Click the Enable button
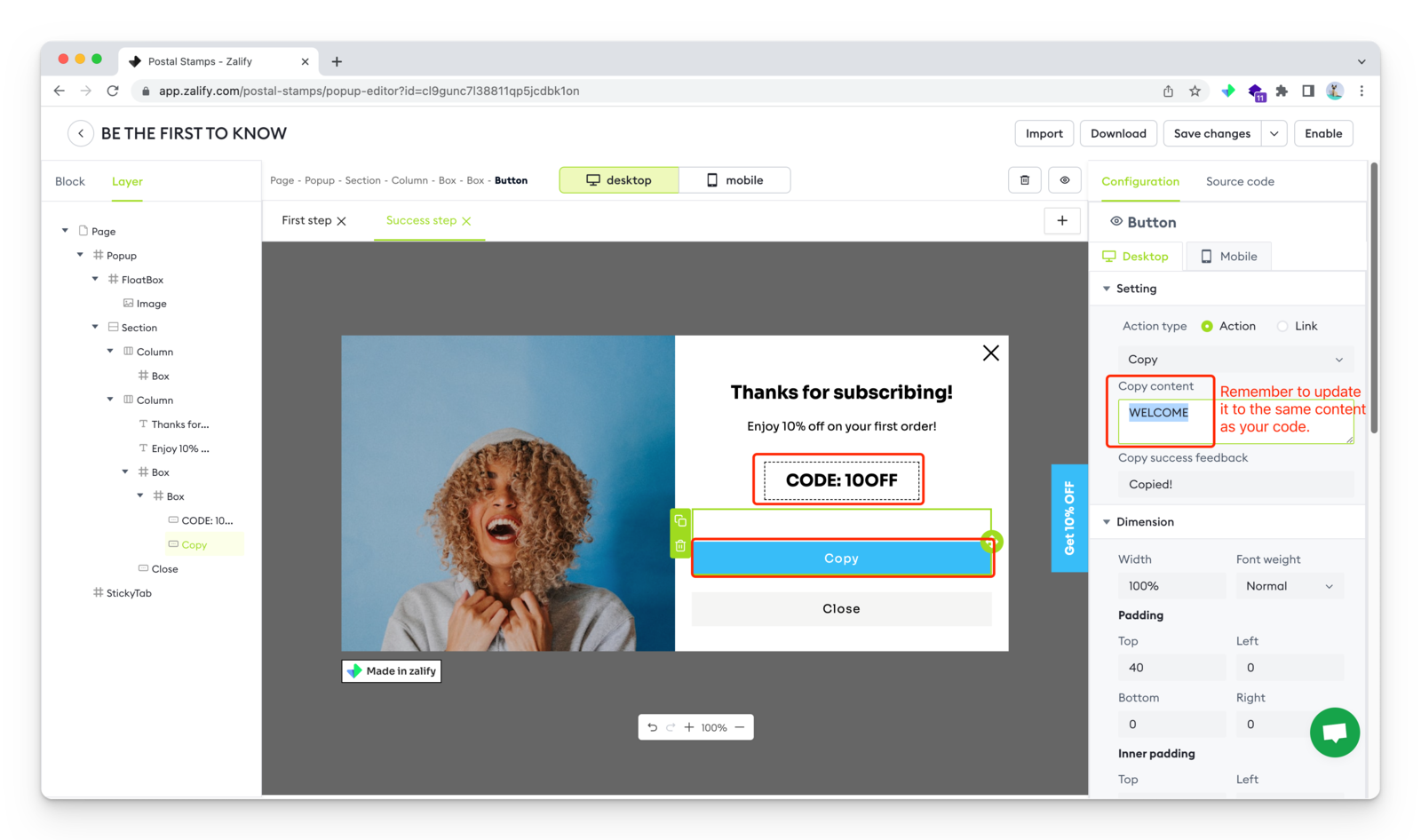The width and height of the screenshot is (1421, 840). [x=1323, y=134]
